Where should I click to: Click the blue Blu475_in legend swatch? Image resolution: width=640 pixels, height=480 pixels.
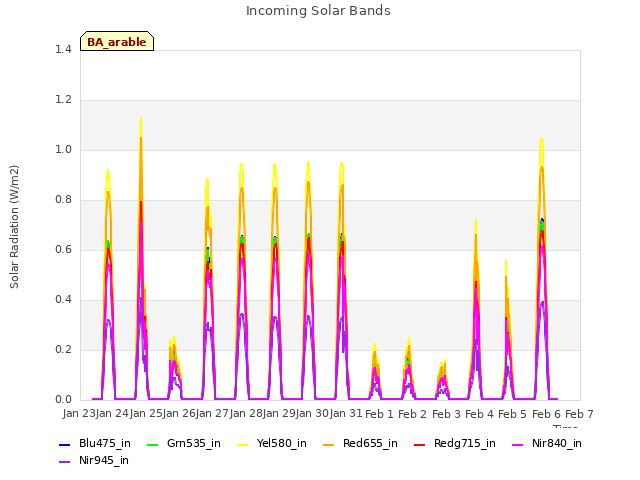point(64,444)
